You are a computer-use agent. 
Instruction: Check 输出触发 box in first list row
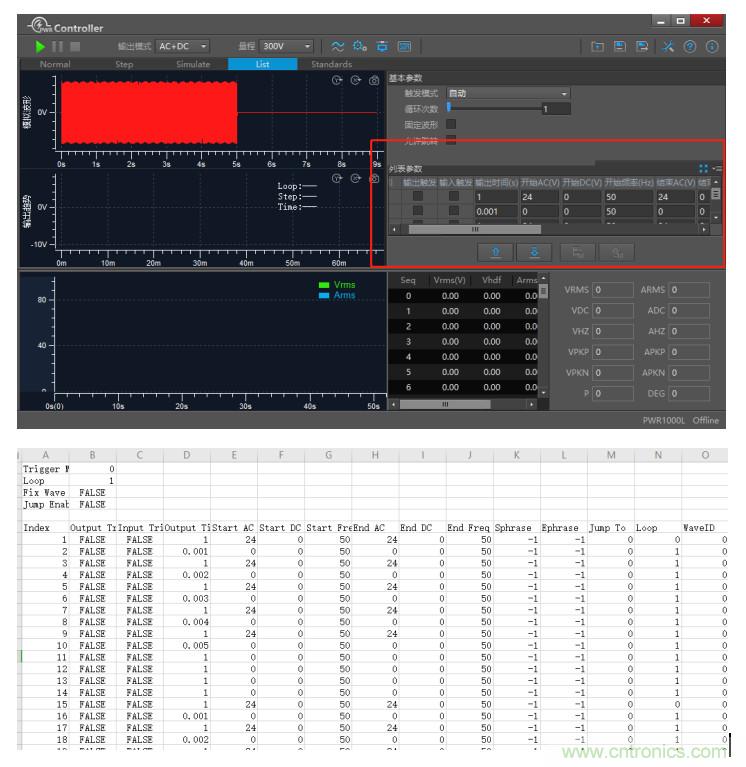pyautogui.click(x=417, y=197)
